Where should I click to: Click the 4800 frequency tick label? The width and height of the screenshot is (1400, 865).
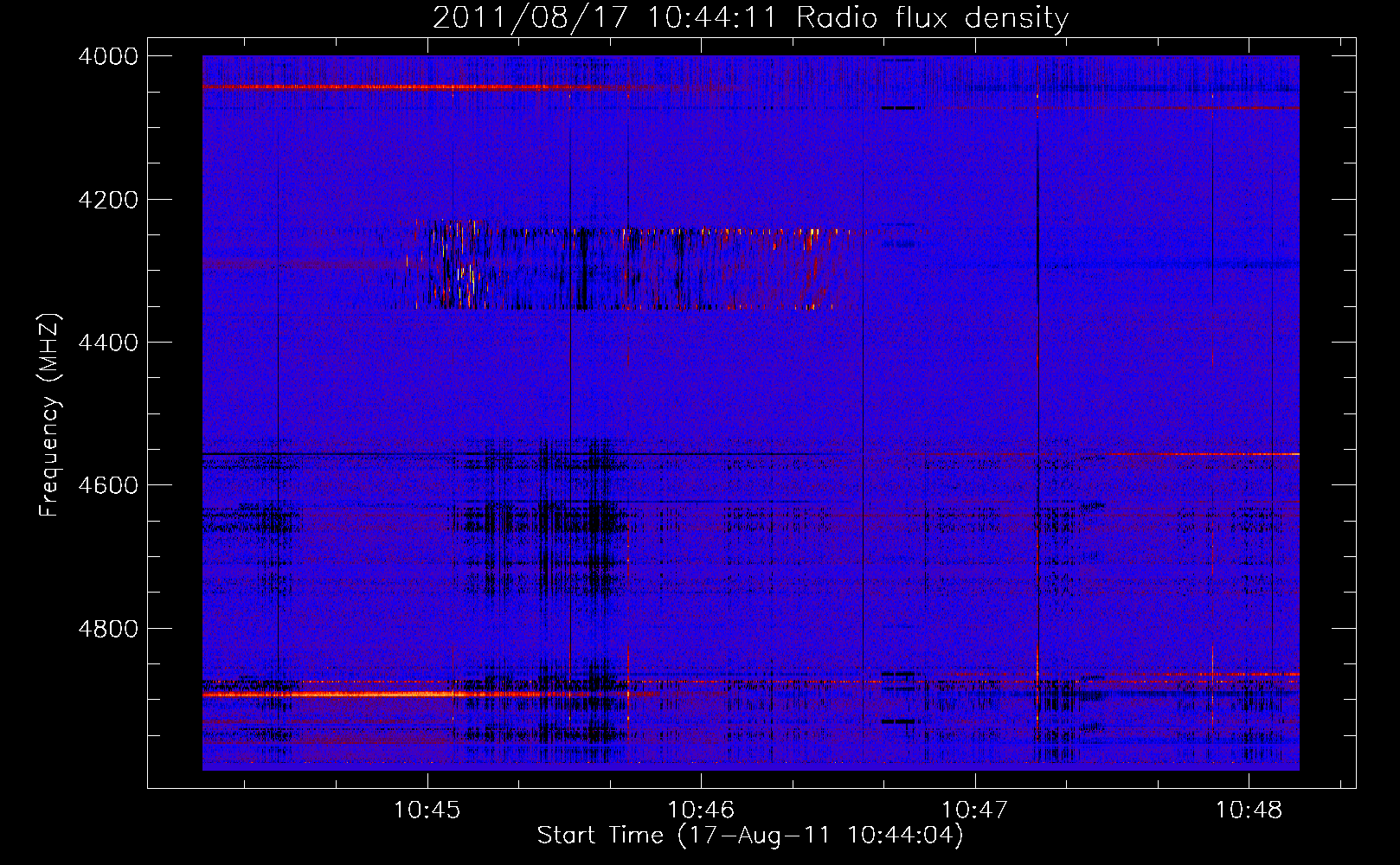click(108, 628)
